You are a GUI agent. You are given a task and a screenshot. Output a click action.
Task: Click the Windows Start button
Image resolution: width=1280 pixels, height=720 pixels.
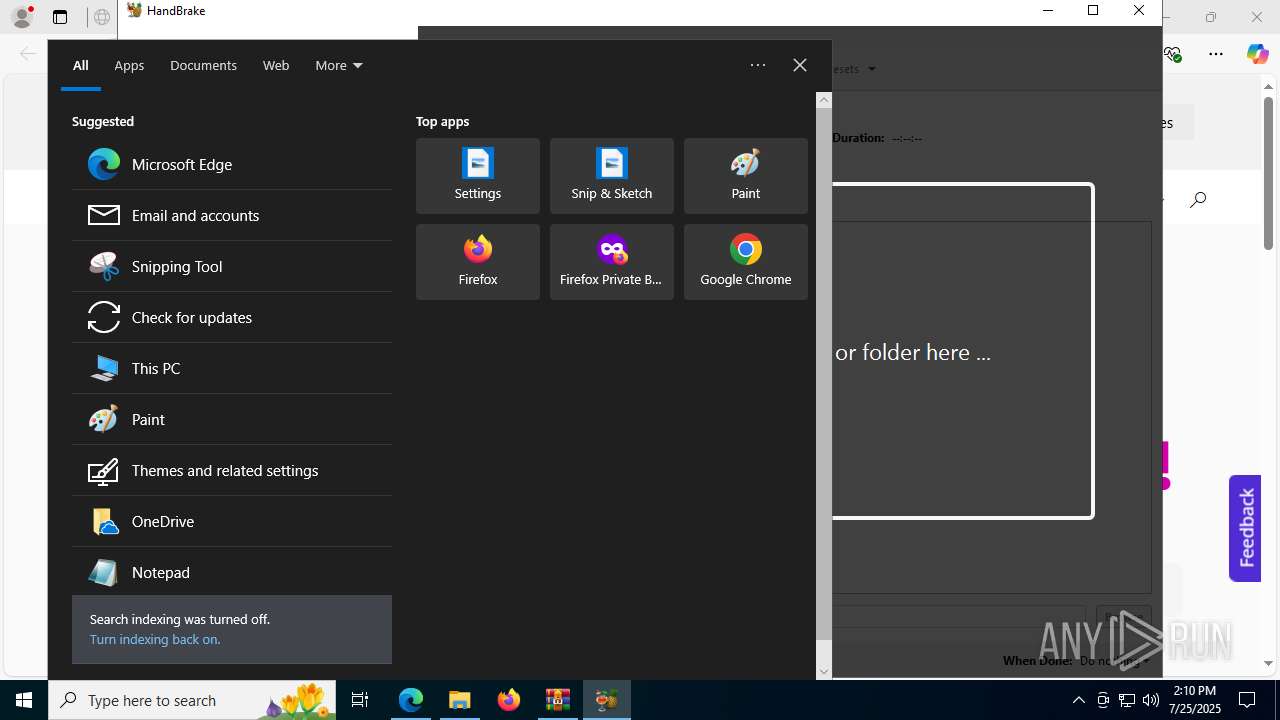coord(24,700)
